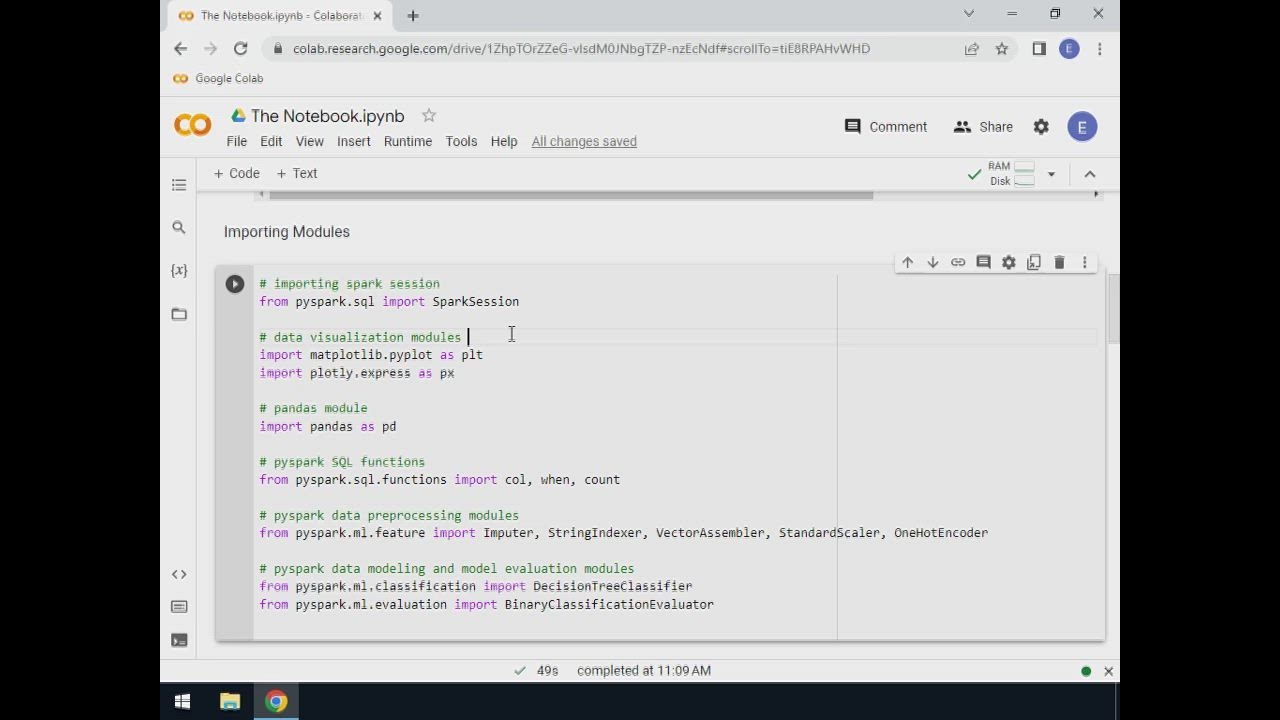Mirror cell in tab
The image size is (1280, 720).
(x=1034, y=262)
